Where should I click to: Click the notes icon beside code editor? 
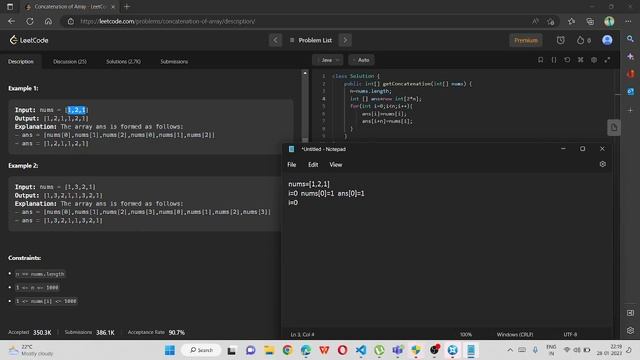614,127
